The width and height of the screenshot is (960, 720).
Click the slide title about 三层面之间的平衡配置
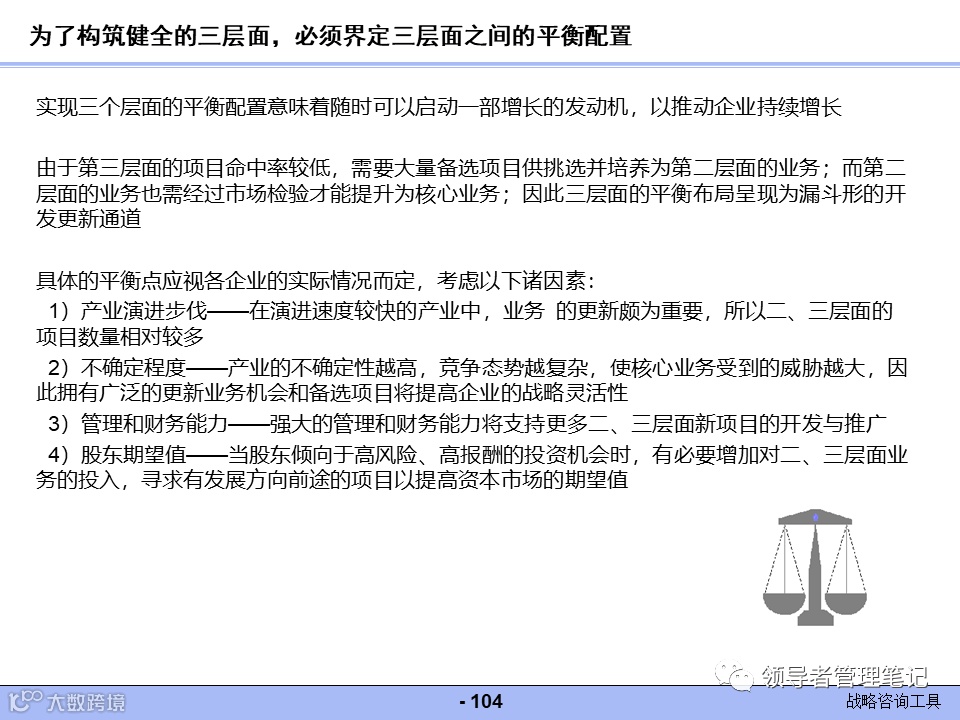(331, 36)
